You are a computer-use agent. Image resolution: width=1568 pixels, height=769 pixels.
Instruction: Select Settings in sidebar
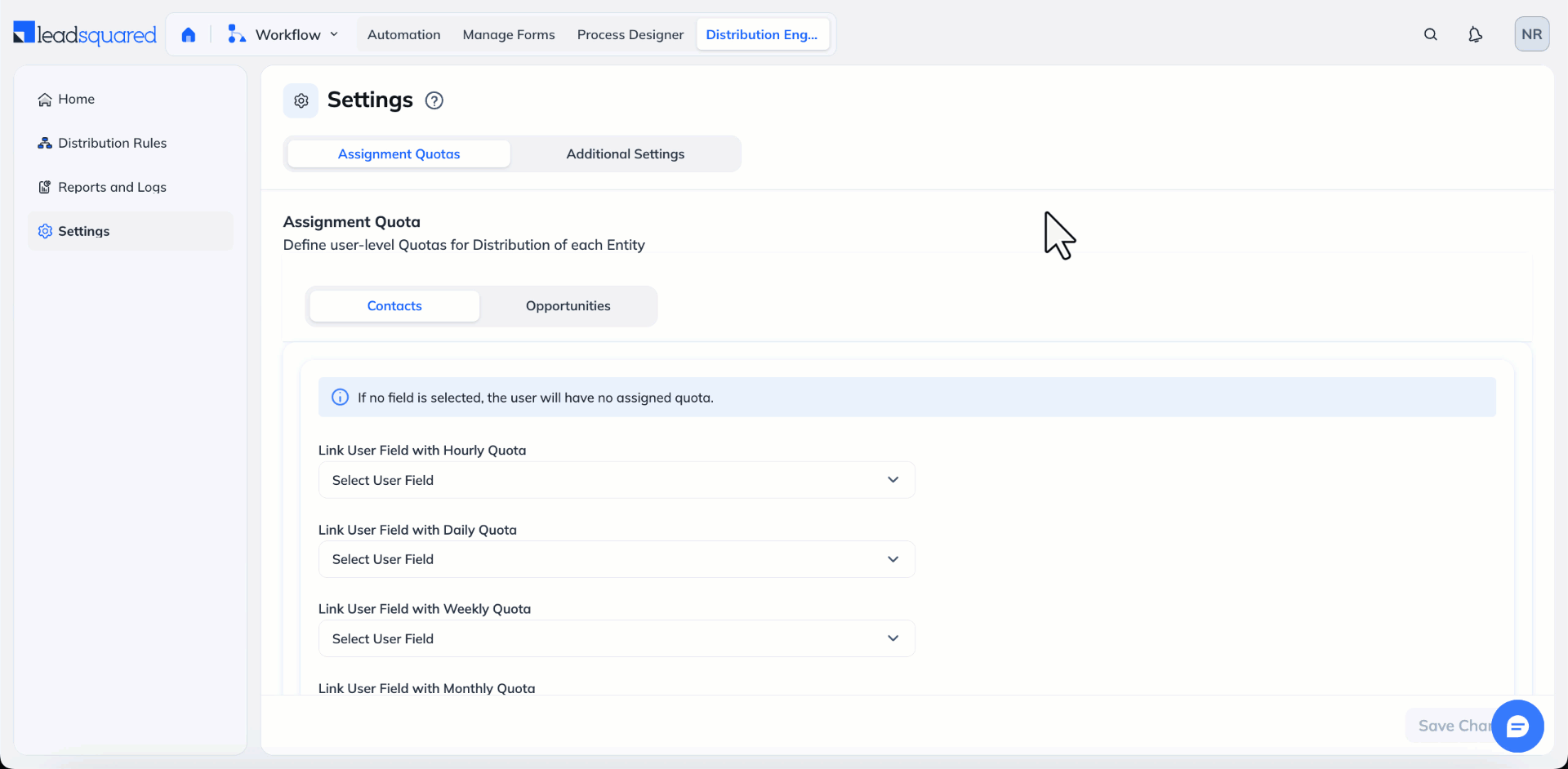[x=131, y=231]
